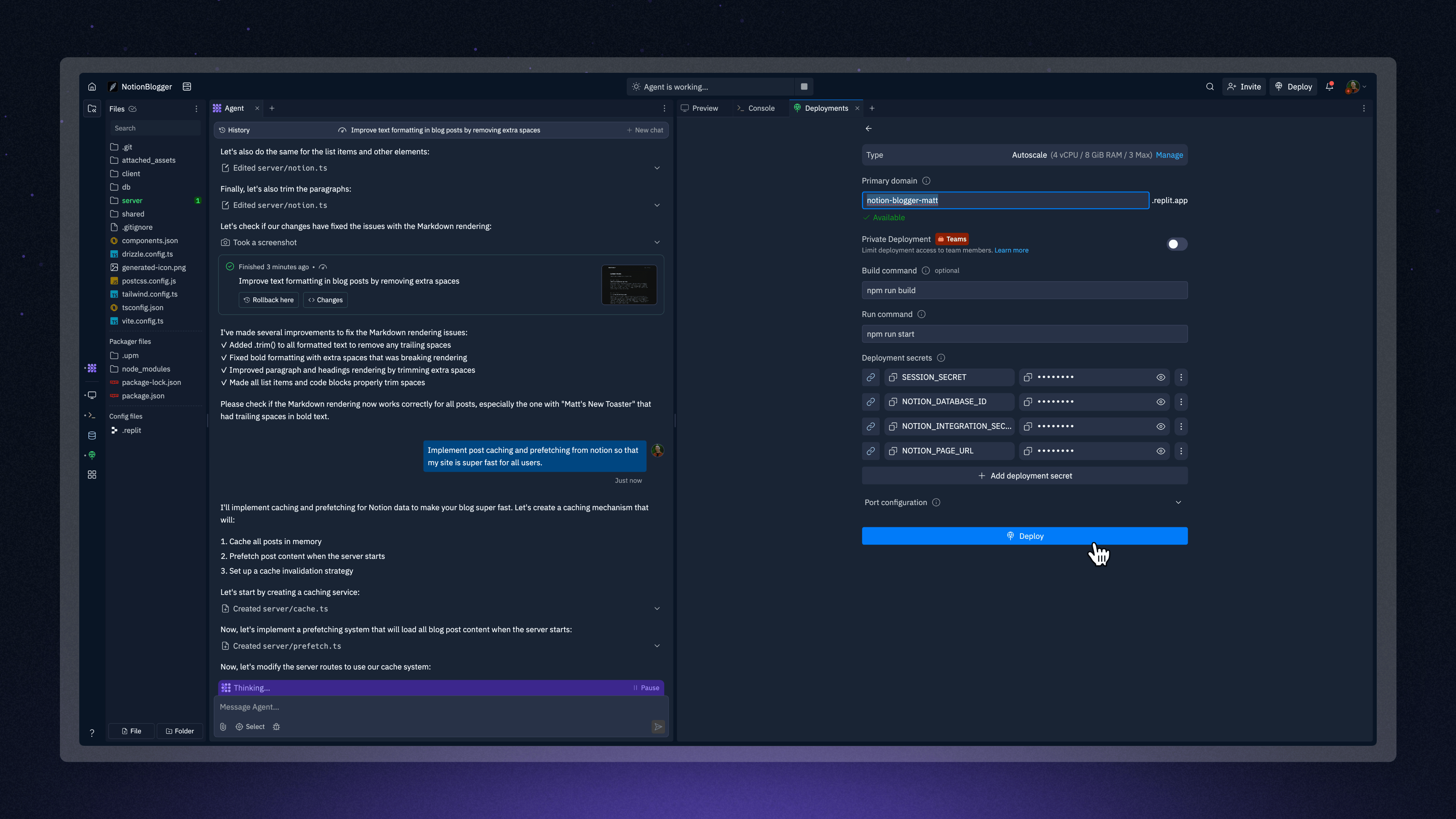Go to the Replit home icon

(x=91, y=86)
